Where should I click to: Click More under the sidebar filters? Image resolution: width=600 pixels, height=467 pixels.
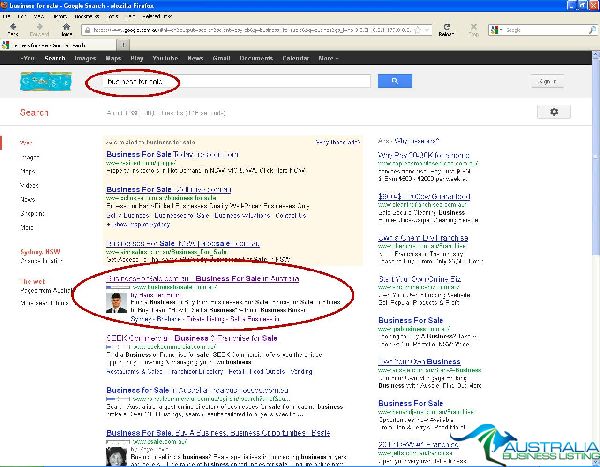tap(27, 227)
